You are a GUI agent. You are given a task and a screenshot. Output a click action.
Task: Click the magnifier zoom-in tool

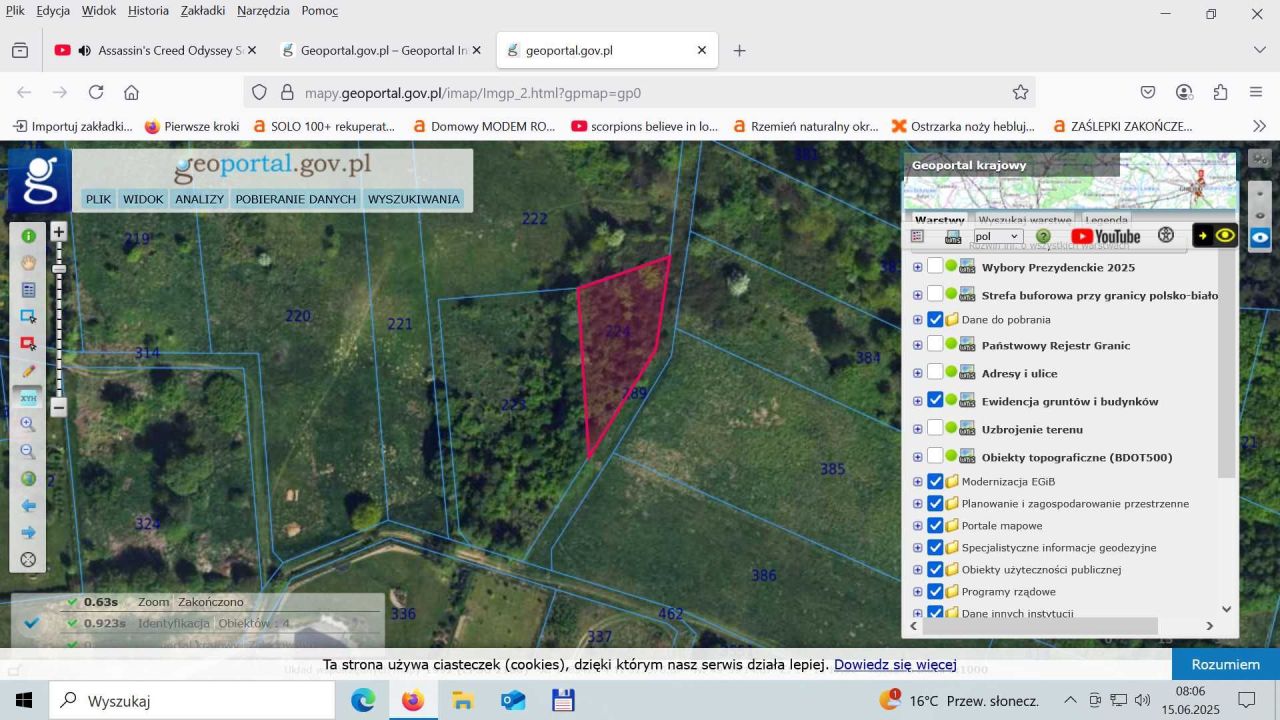28,424
